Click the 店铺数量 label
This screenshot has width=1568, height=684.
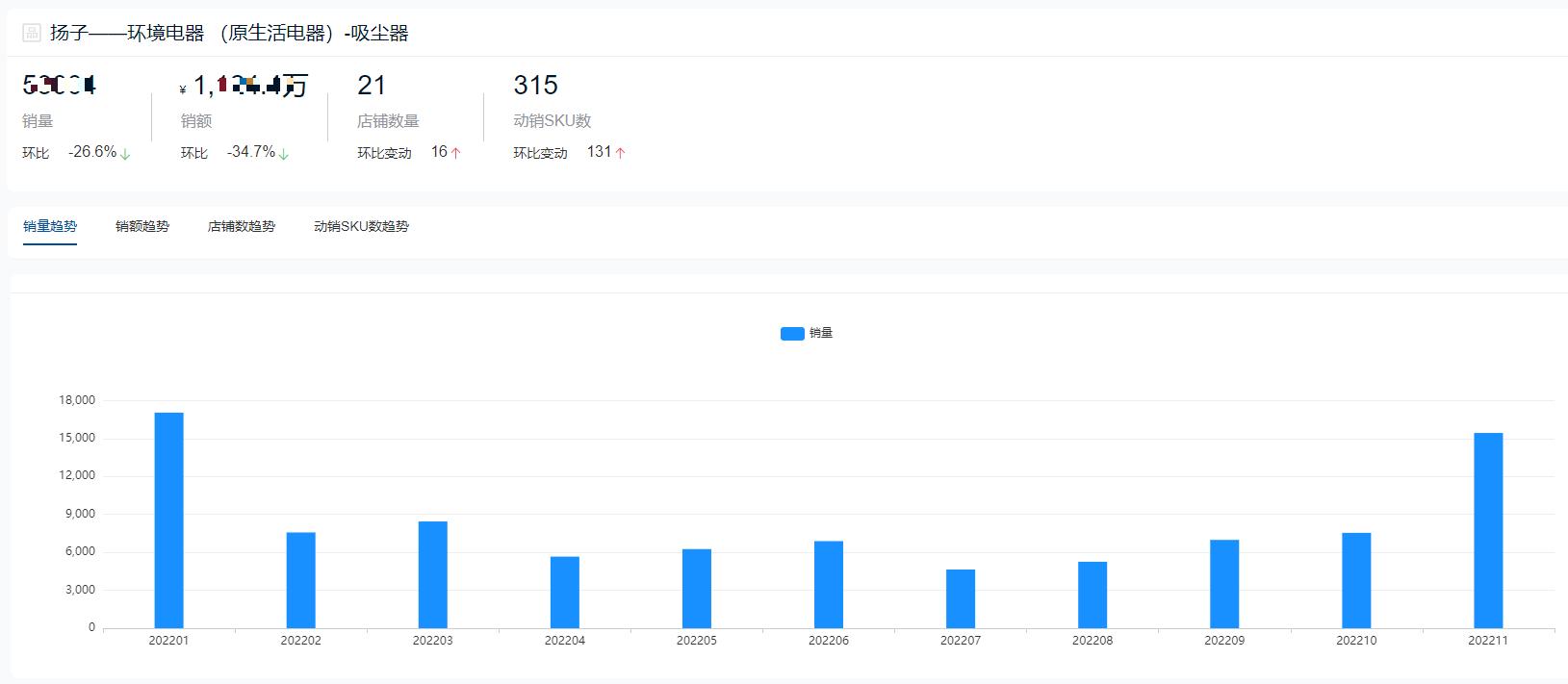tap(388, 121)
